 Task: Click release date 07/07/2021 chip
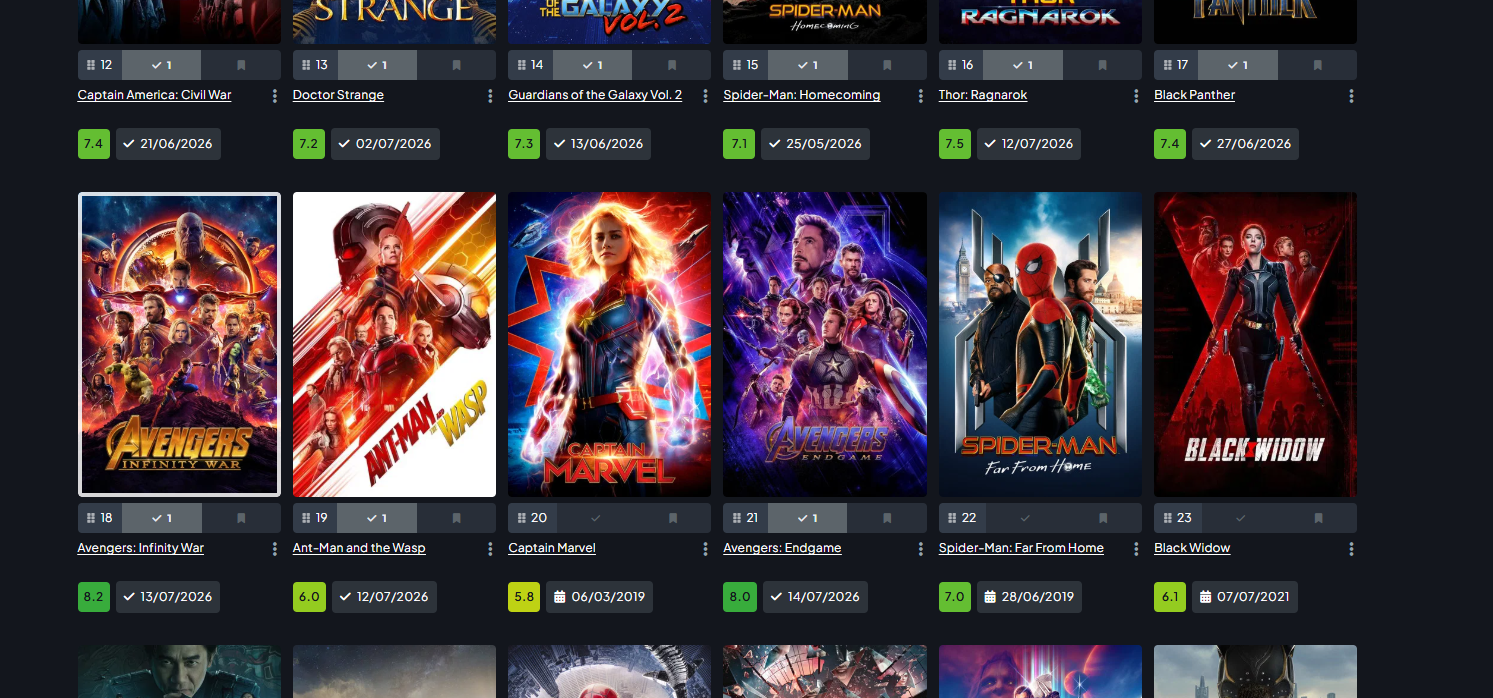(1245, 597)
